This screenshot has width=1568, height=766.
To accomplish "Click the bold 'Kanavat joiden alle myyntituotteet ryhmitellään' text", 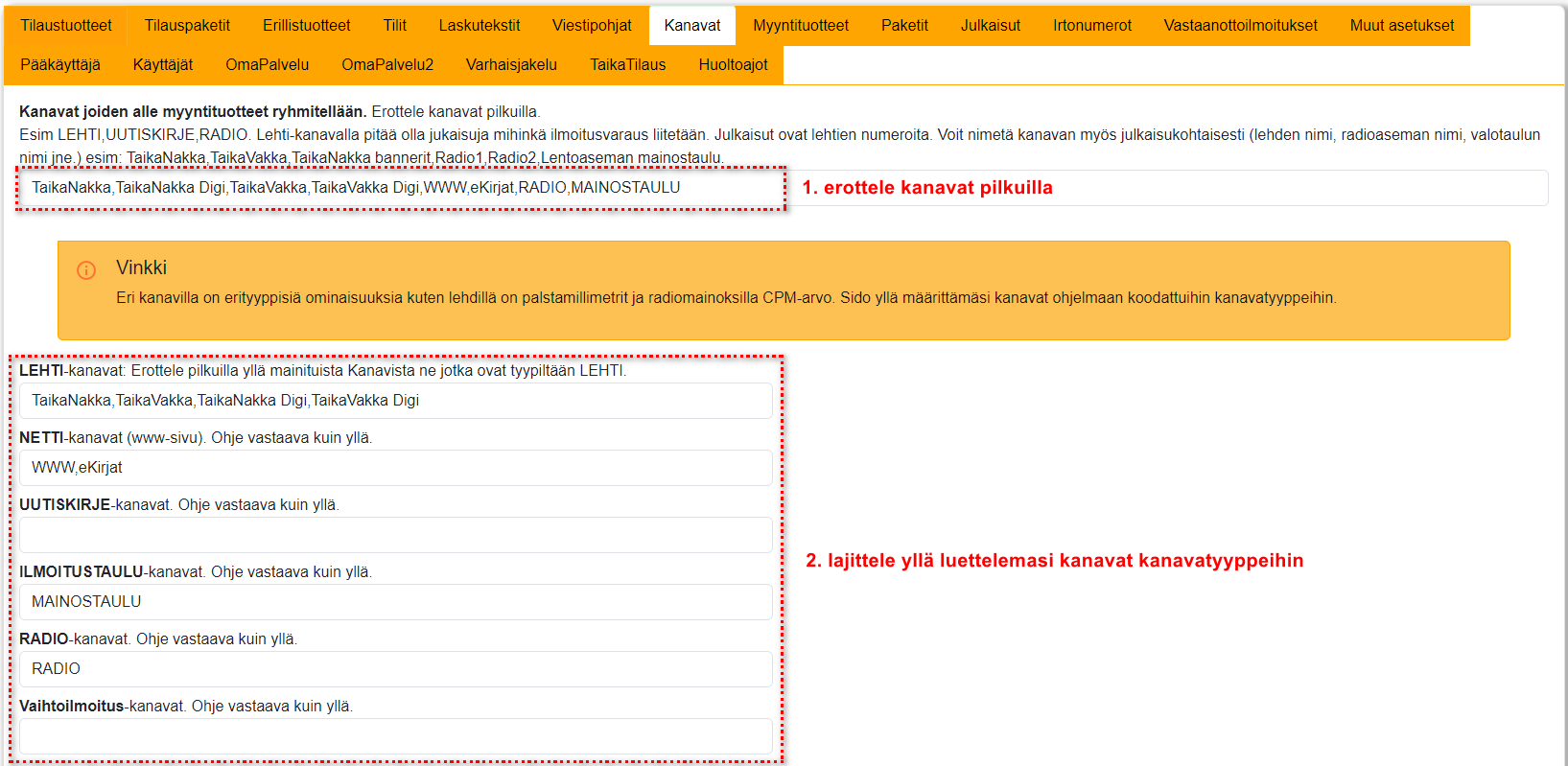I will click(193, 112).
